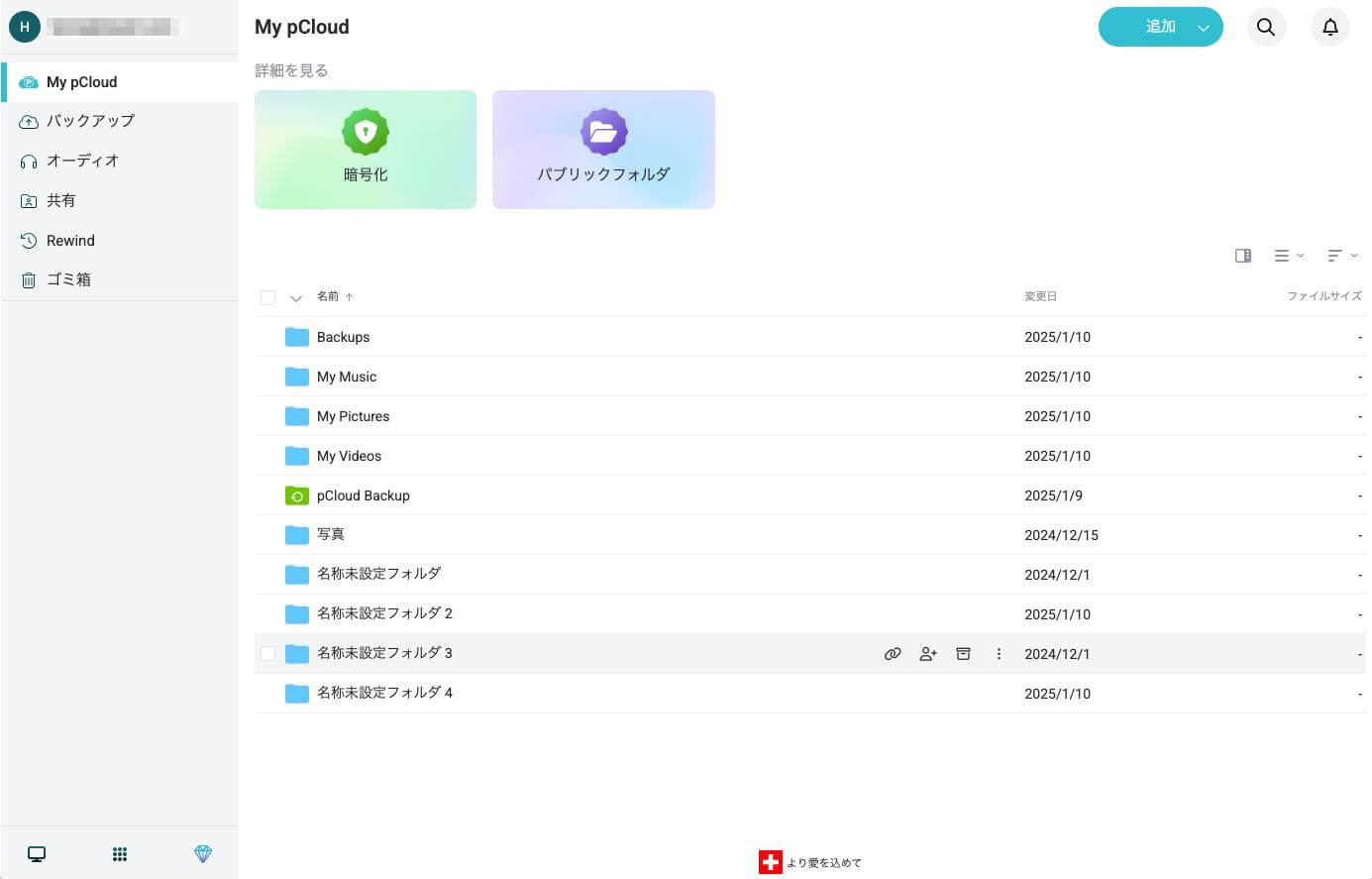Screen dimensions: 1372x879
Task: Click the My Pictures folder icon
Action: click(297, 416)
